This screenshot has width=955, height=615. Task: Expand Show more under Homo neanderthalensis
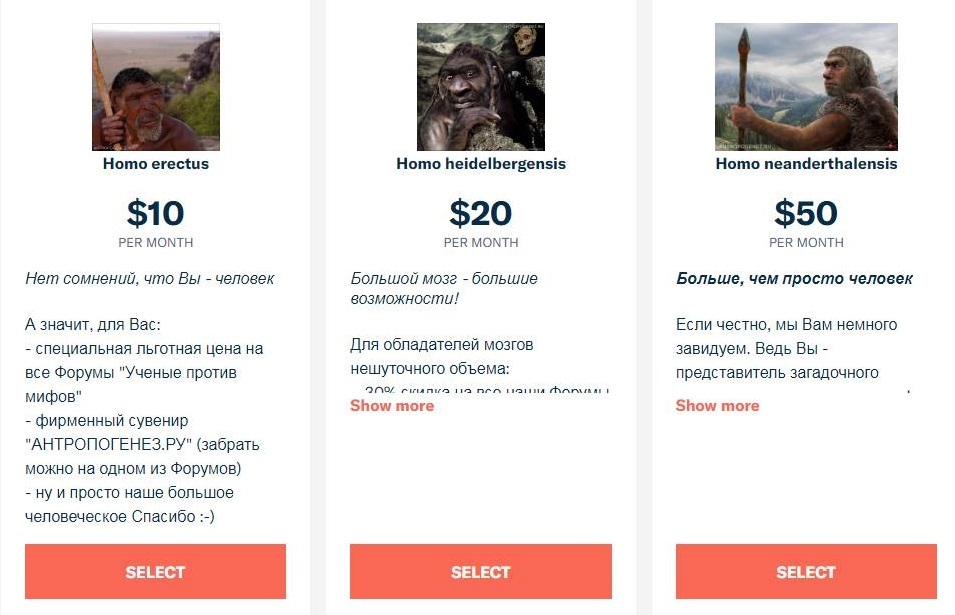click(x=717, y=406)
